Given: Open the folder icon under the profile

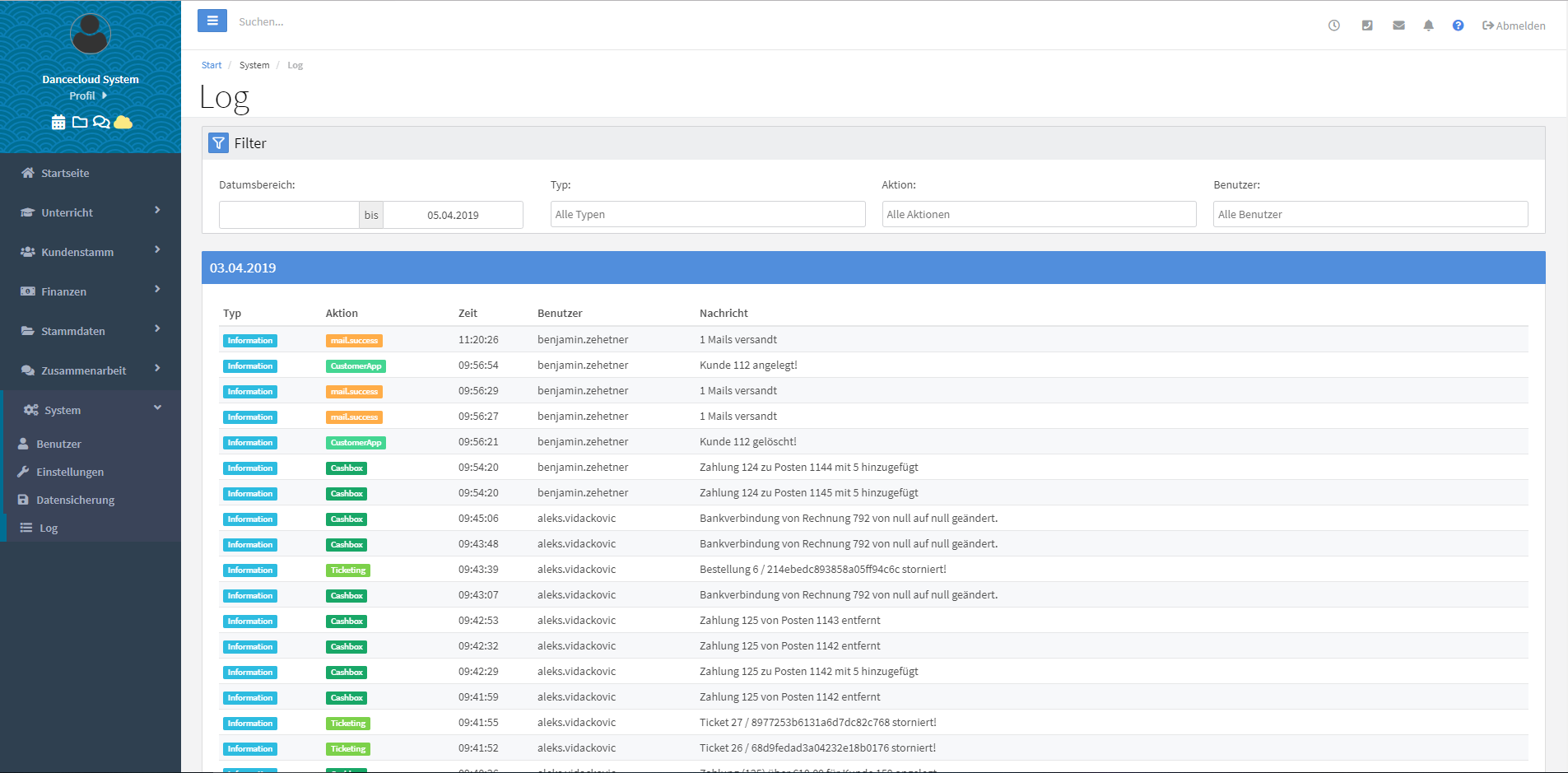Looking at the screenshot, I should (80, 122).
